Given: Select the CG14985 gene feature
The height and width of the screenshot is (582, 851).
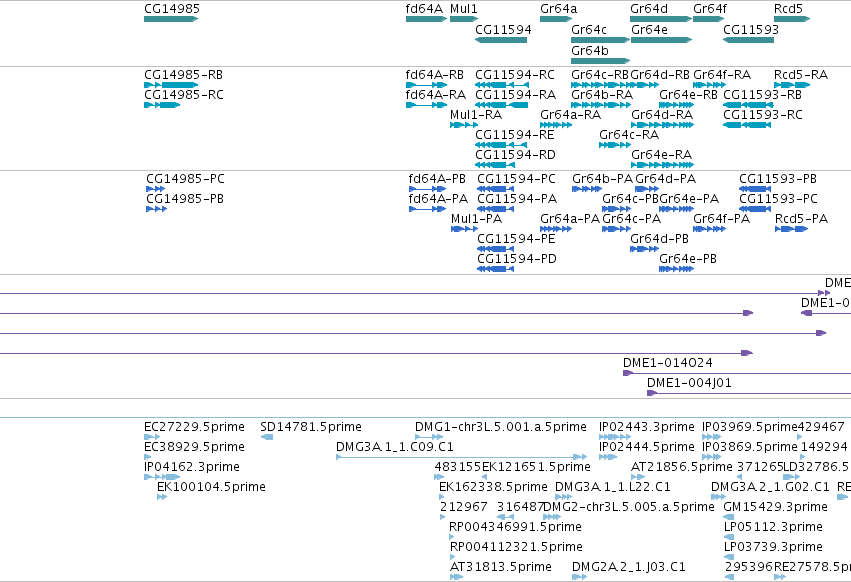Looking at the screenshot, I should (x=171, y=19).
